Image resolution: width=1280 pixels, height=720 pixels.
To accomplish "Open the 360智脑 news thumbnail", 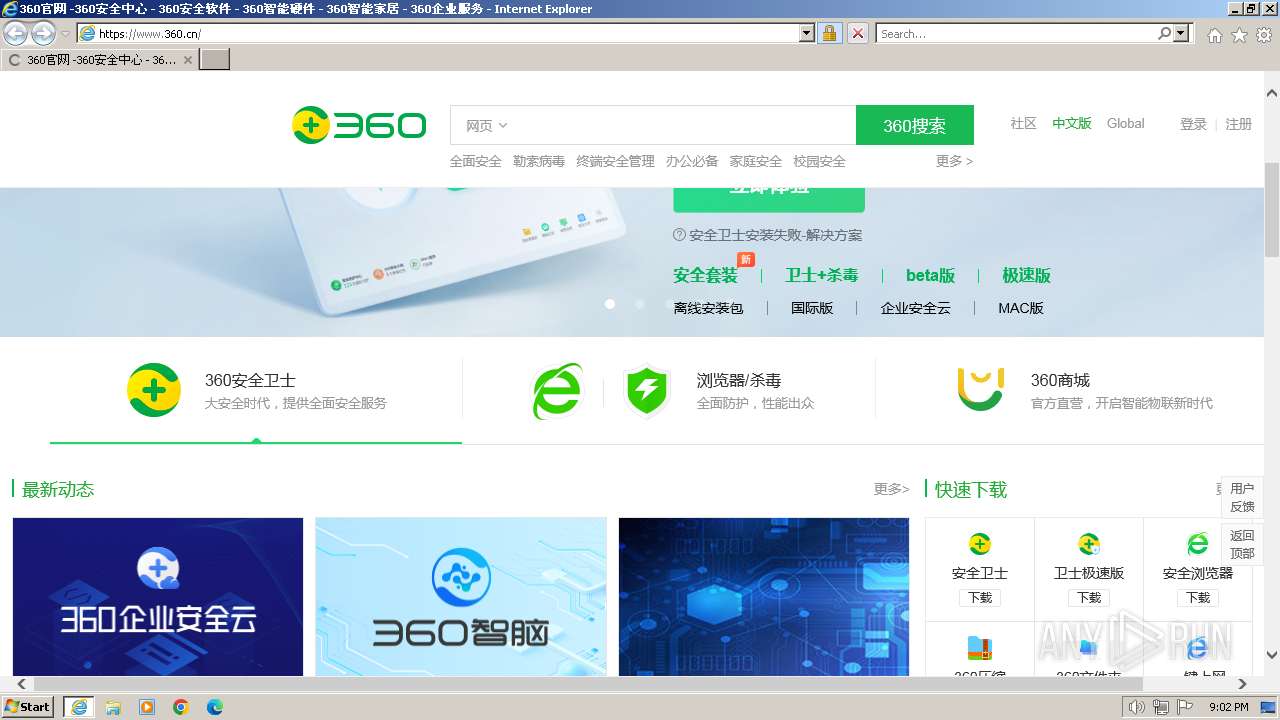I will pos(461,597).
